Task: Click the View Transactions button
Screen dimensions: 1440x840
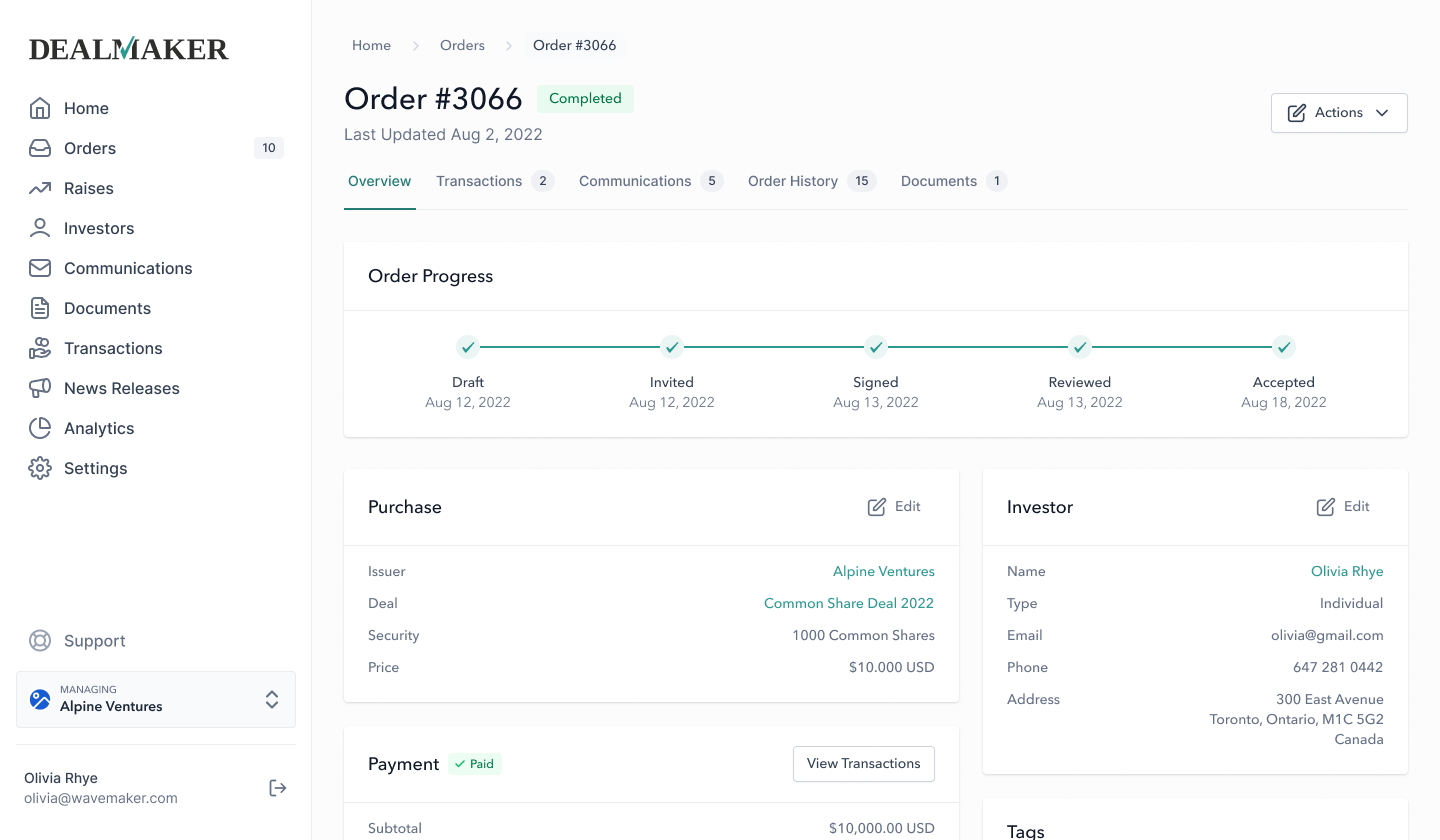Action: tap(863, 764)
